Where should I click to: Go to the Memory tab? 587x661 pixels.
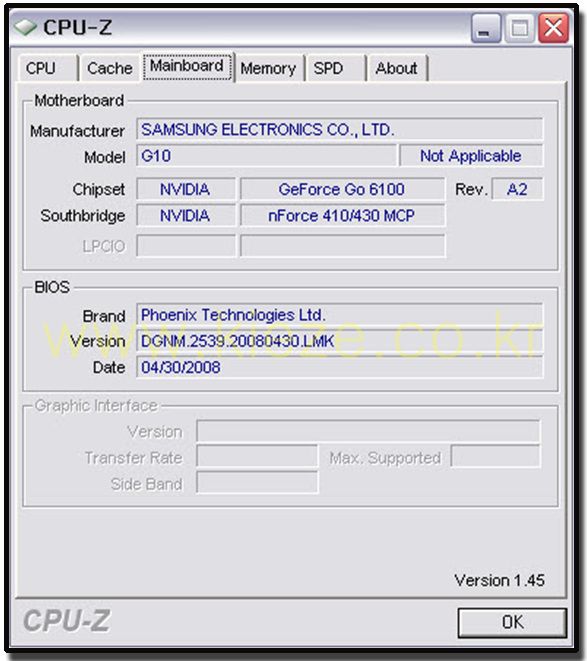(x=269, y=68)
